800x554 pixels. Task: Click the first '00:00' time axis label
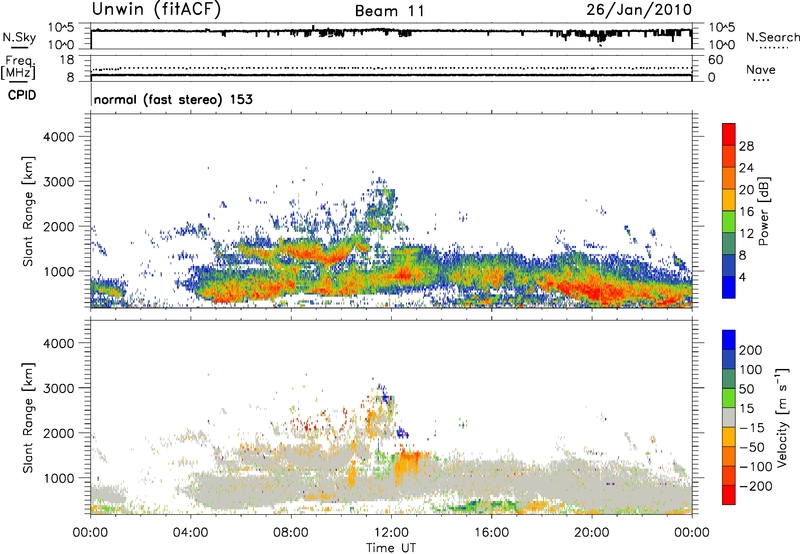click(90, 533)
